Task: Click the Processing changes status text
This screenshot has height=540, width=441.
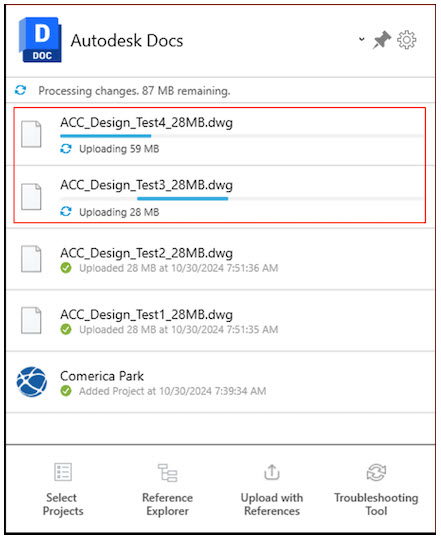Action: pyautogui.click(x=134, y=91)
